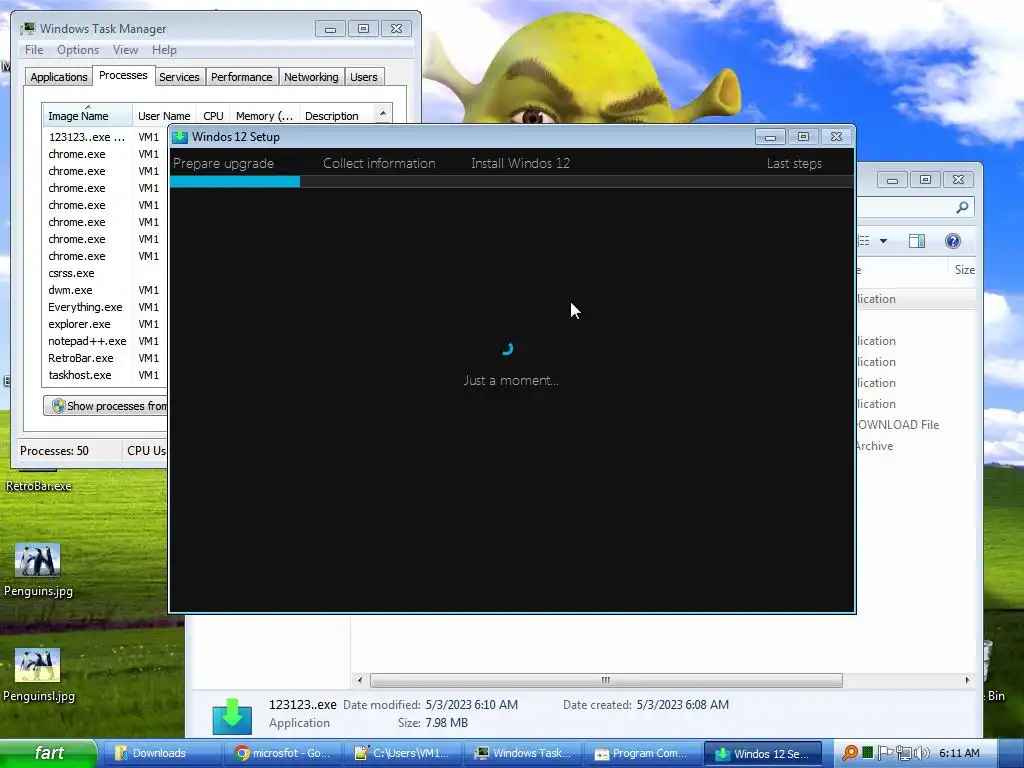Switch to the microsfot Chrome taskbar button

[x=282, y=753]
